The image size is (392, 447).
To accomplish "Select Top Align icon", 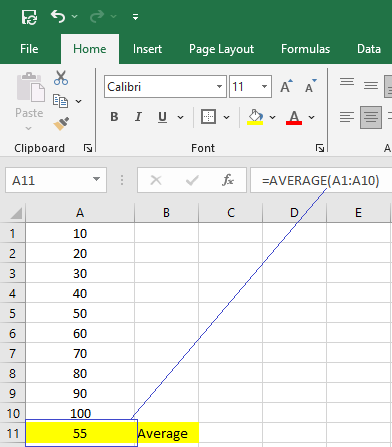I will (x=347, y=82).
